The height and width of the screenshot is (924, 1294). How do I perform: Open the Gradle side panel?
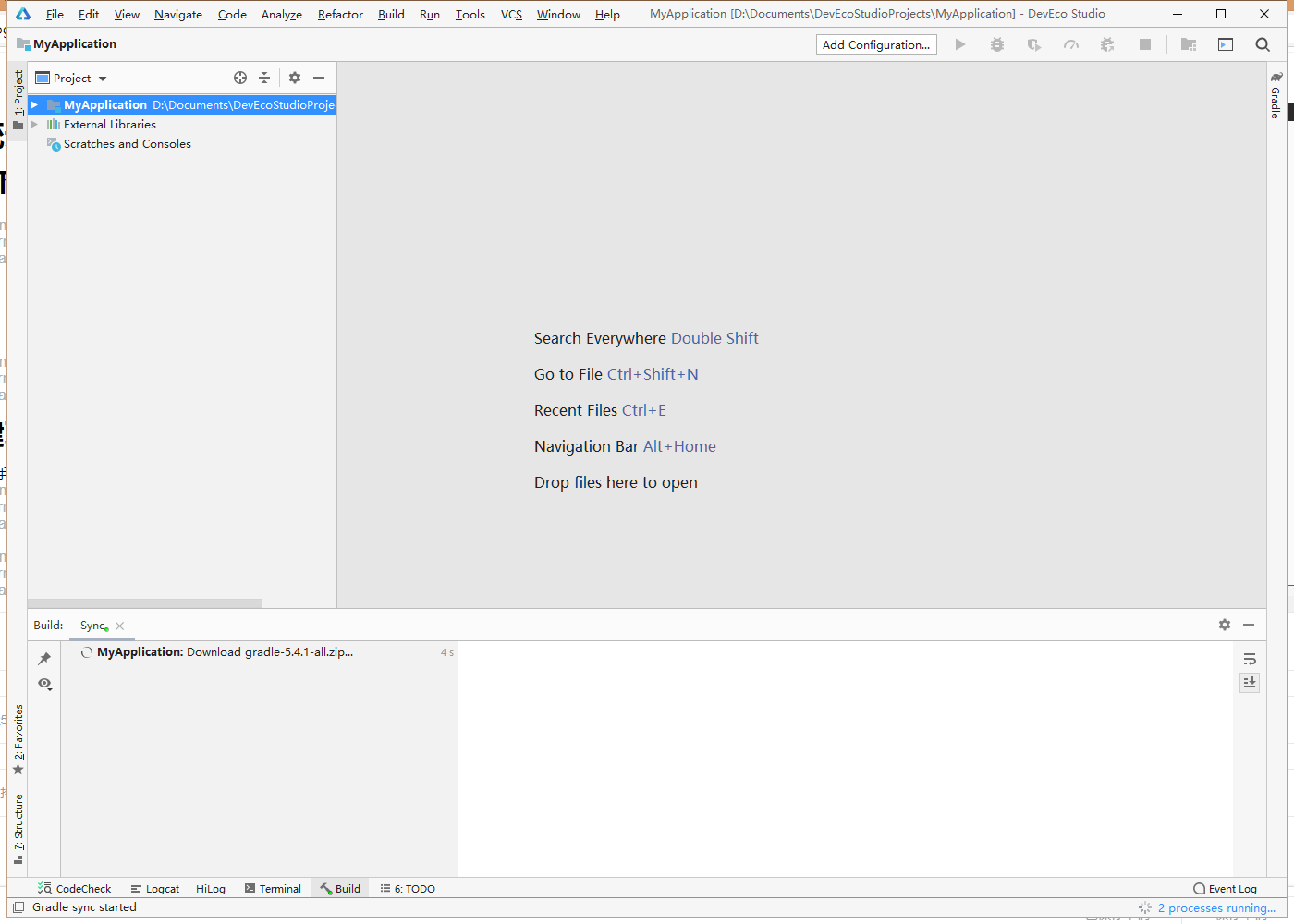click(x=1276, y=94)
